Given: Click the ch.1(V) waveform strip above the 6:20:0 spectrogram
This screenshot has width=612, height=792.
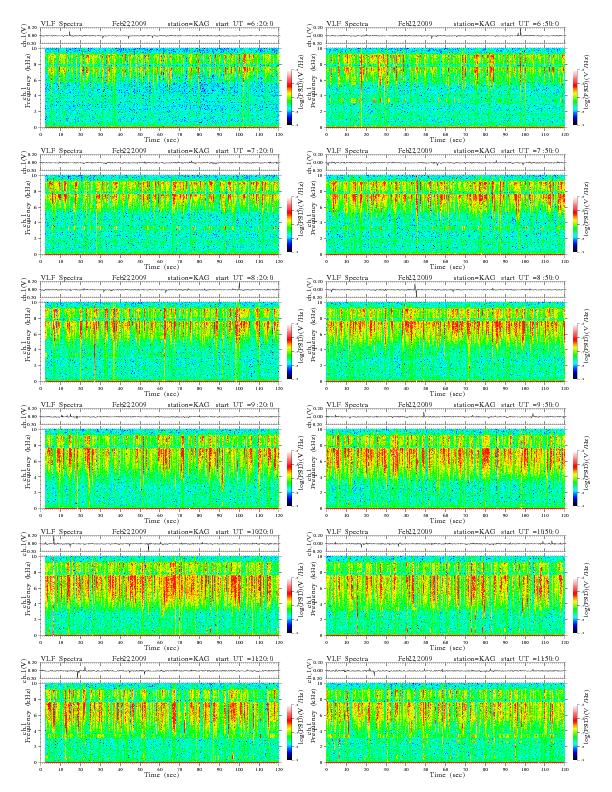Looking at the screenshot, I should 160,36.
